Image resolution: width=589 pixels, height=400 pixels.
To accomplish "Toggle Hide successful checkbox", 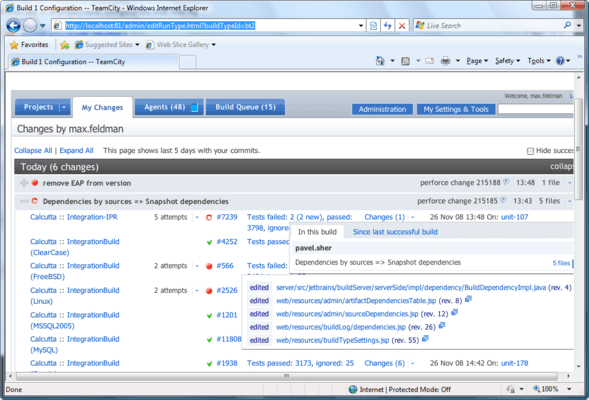I will 530,151.
